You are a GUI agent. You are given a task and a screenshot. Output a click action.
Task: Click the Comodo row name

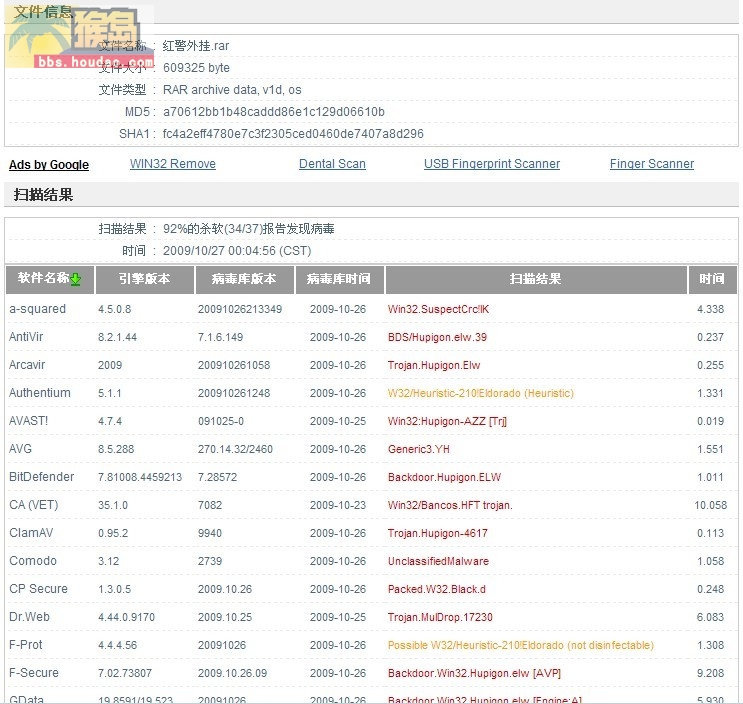click(33, 560)
